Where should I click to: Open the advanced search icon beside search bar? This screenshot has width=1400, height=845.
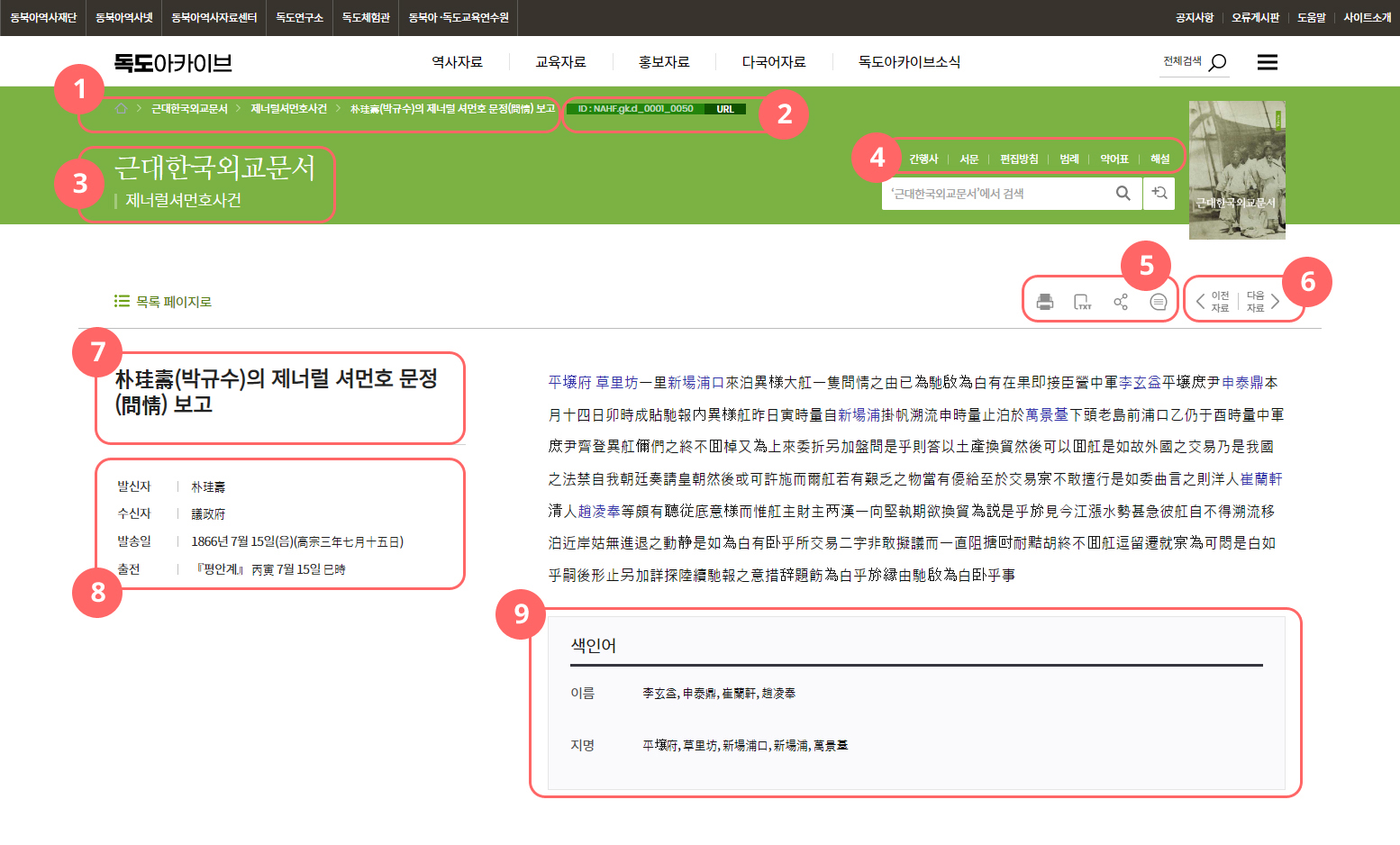pos(1159,193)
